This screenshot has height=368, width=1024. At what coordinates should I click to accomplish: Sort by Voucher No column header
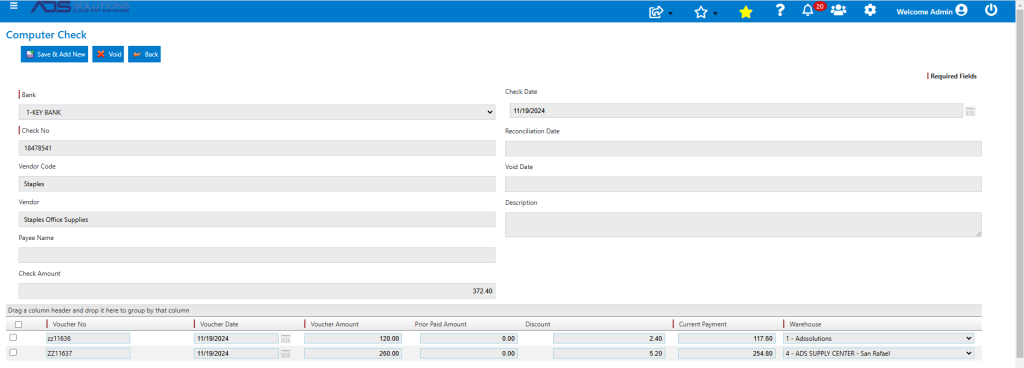(x=68, y=324)
